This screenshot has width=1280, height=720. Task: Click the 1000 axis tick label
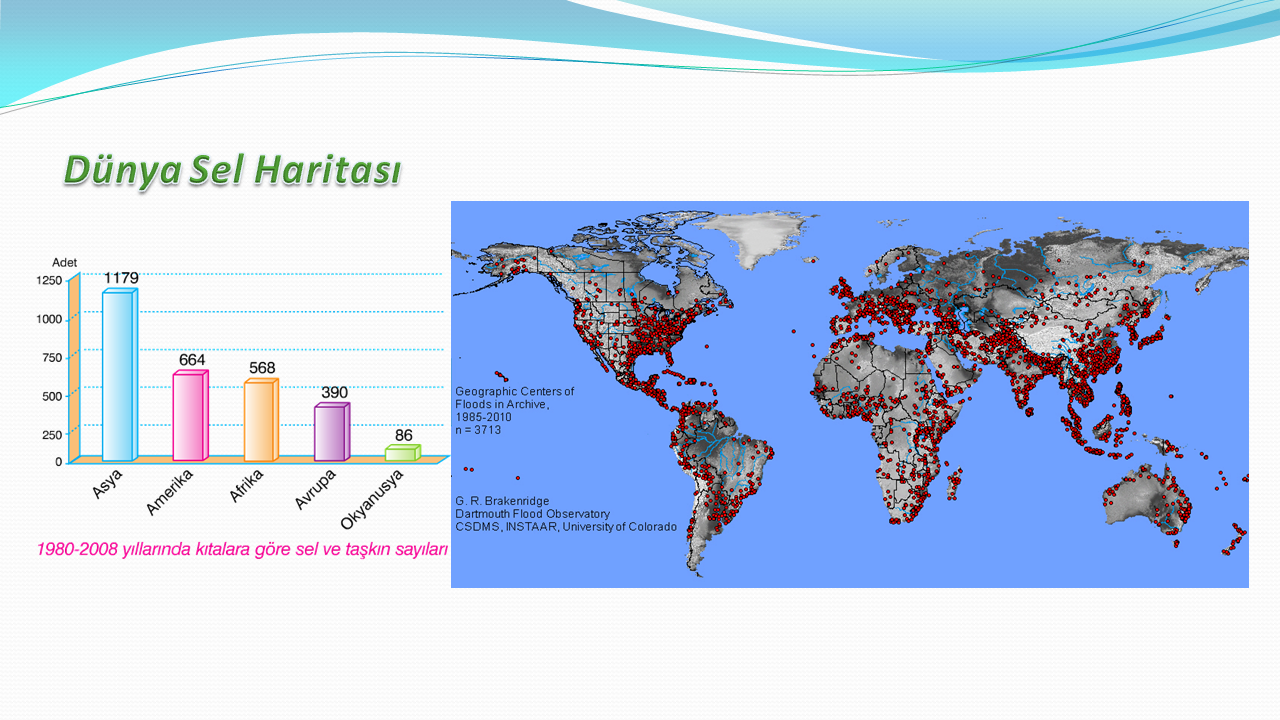click(x=49, y=319)
